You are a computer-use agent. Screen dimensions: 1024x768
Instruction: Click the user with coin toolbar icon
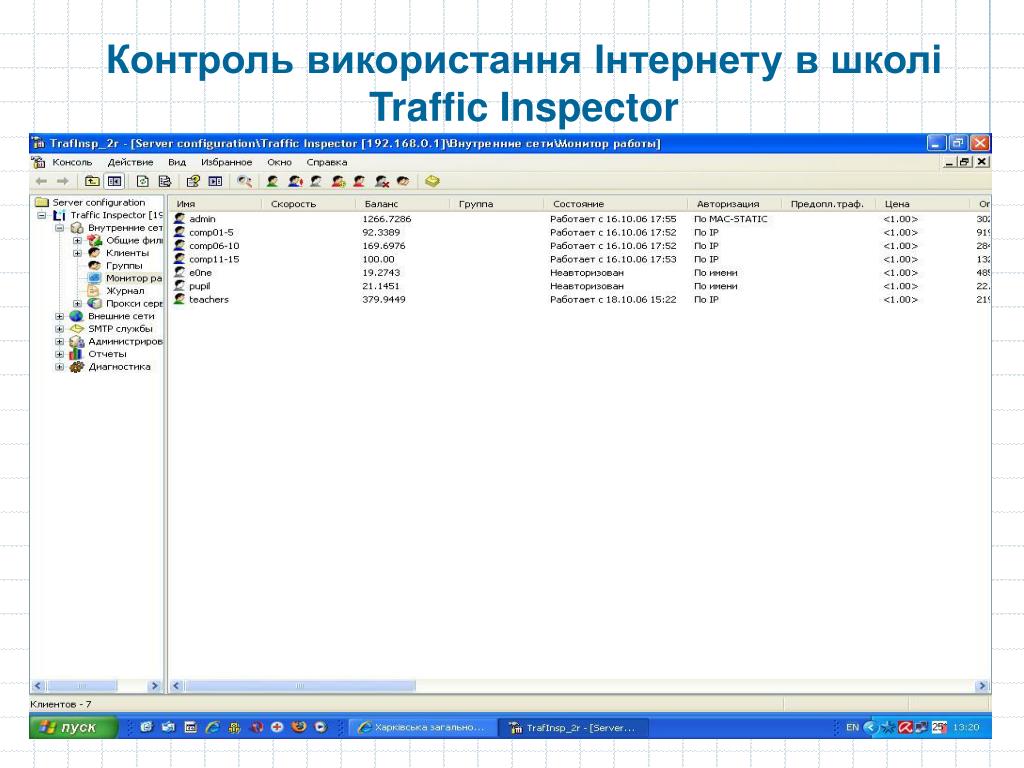click(338, 182)
